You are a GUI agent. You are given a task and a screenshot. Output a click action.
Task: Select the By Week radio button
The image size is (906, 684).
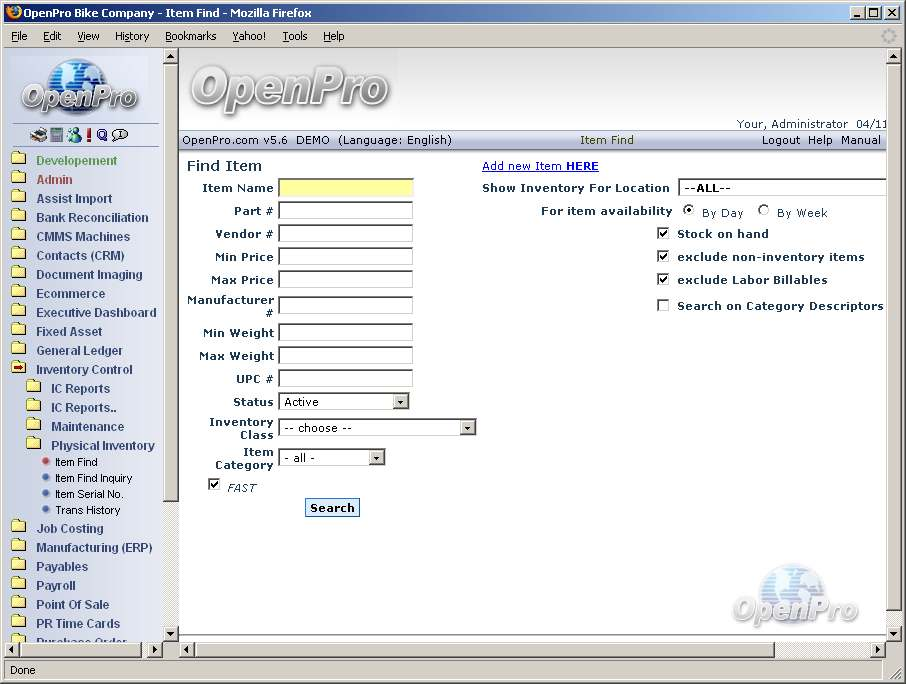764,211
